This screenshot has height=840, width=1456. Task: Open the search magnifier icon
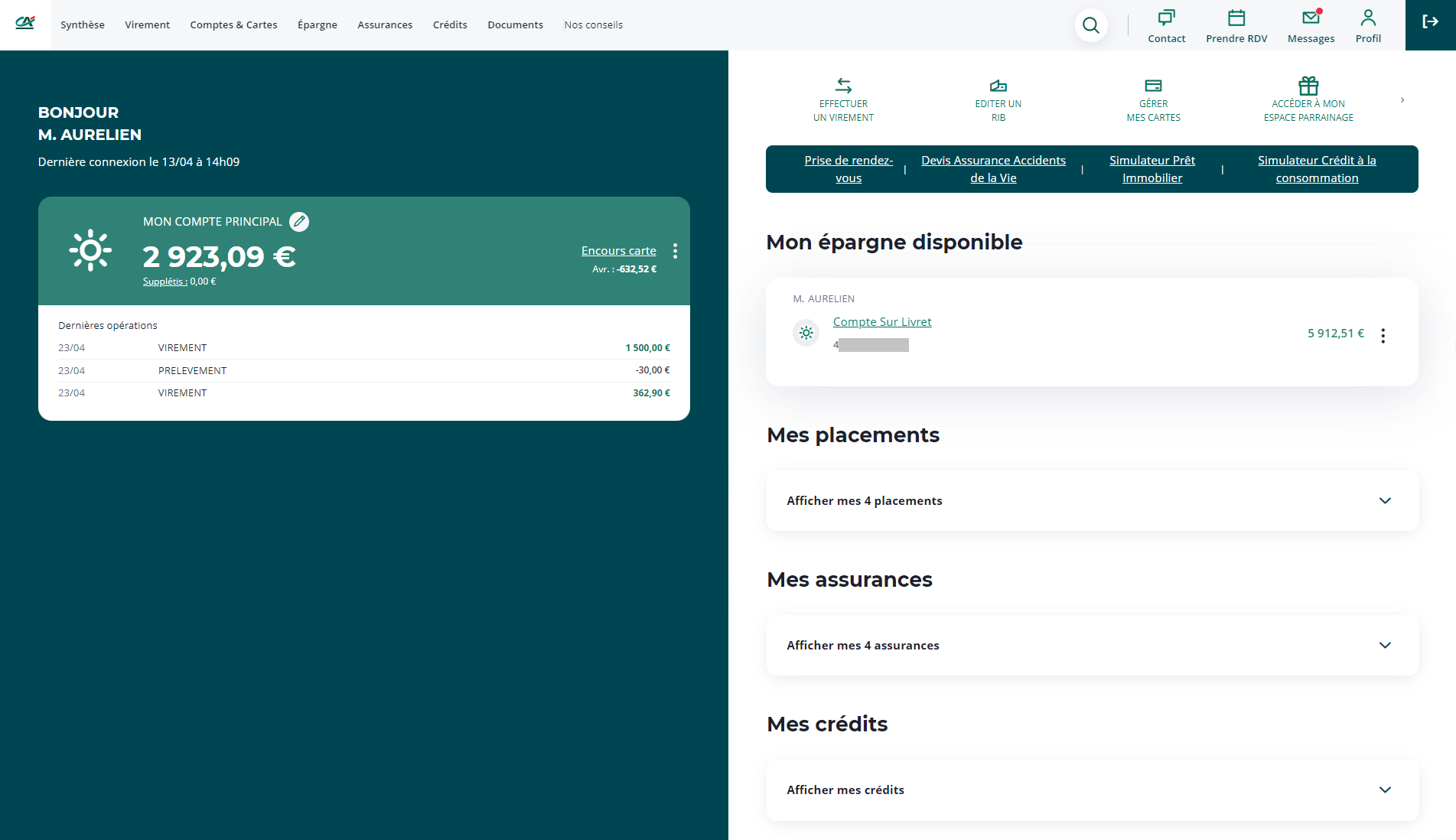click(x=1090, y=25)
